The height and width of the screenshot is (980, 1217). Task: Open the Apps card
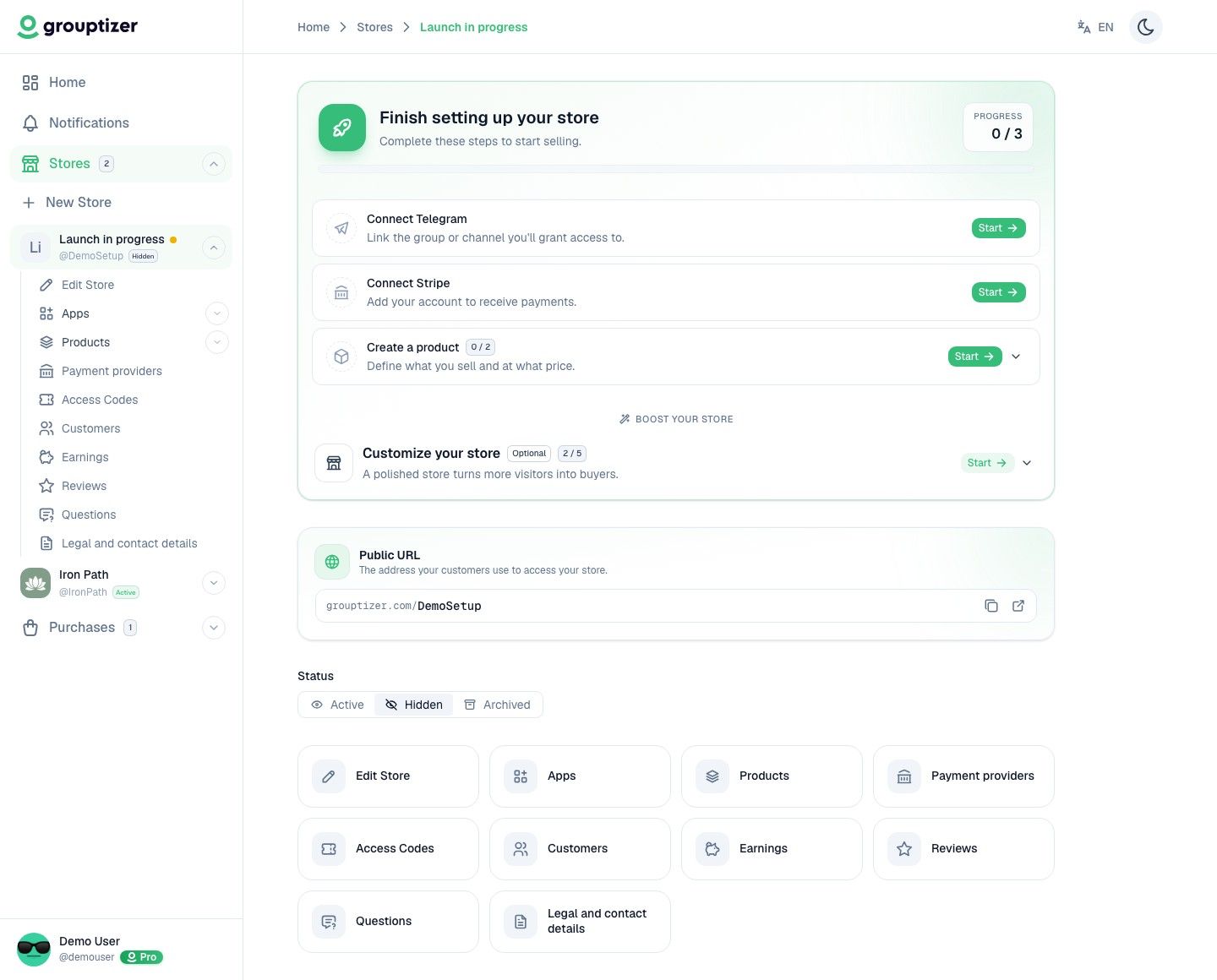pyautogui.click(x=580, y=776)
